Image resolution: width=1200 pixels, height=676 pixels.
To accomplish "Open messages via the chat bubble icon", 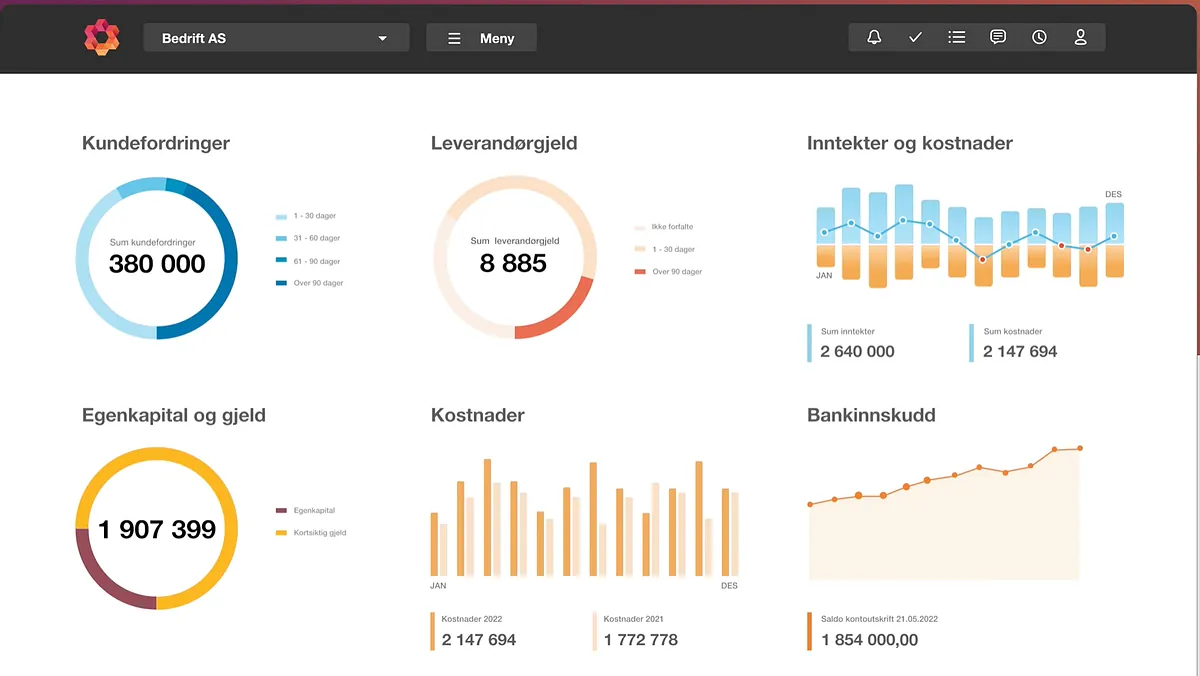I will click(x=997, y=36).
